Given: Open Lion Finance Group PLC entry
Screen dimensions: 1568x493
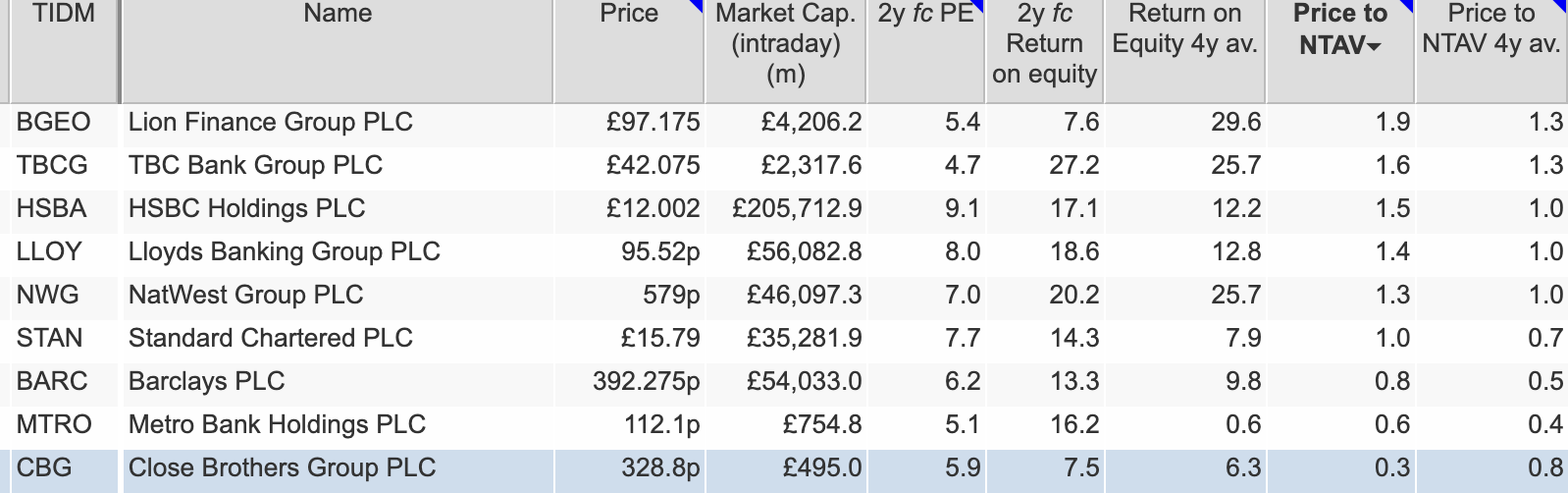Looking at the screenshot, I should click(x=270, y=122).
